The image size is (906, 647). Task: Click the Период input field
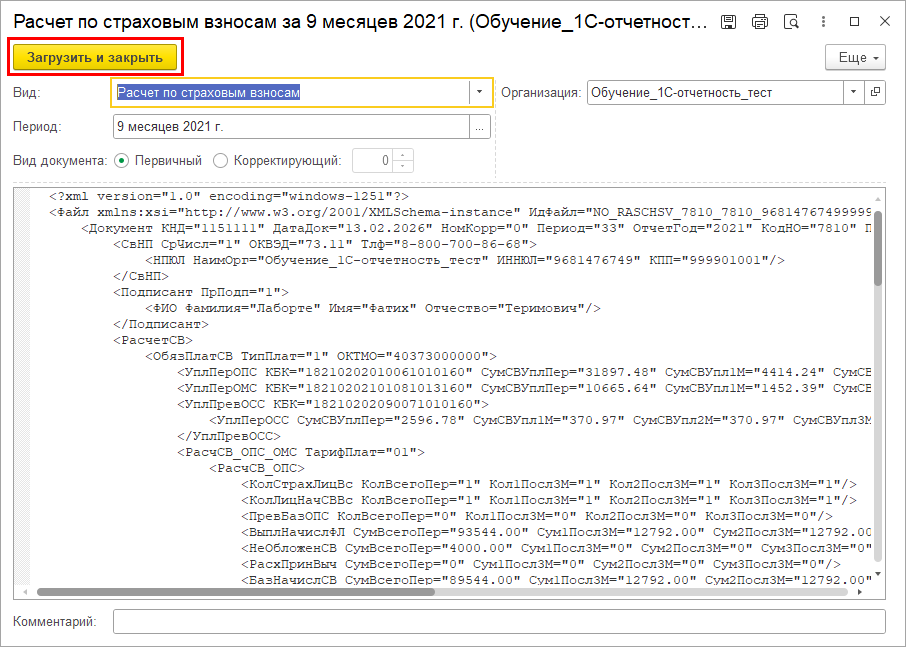pos(290,127)
